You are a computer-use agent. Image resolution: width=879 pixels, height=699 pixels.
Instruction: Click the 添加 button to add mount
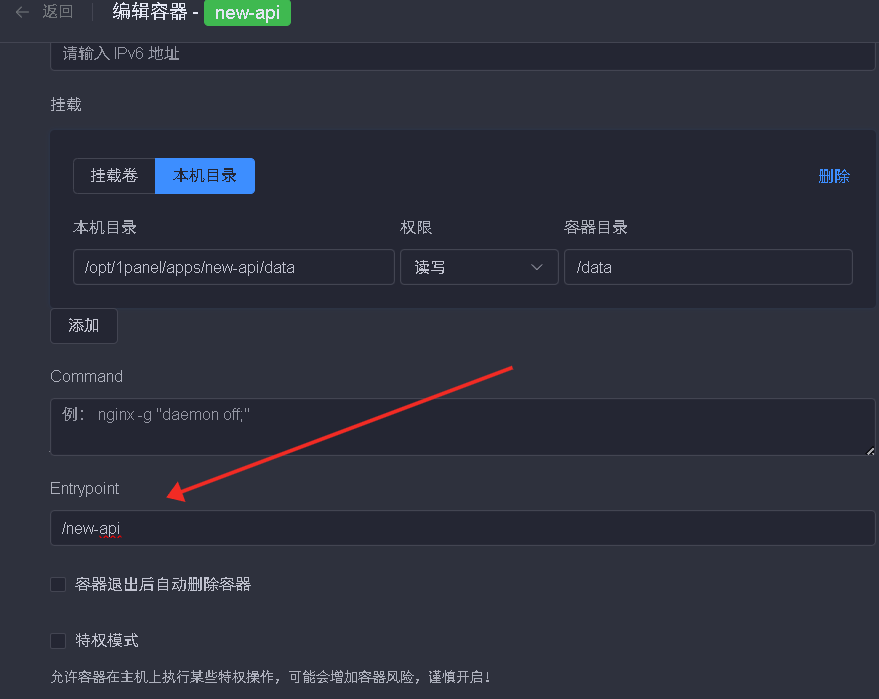pyautogui.click(x=84, y=326)
